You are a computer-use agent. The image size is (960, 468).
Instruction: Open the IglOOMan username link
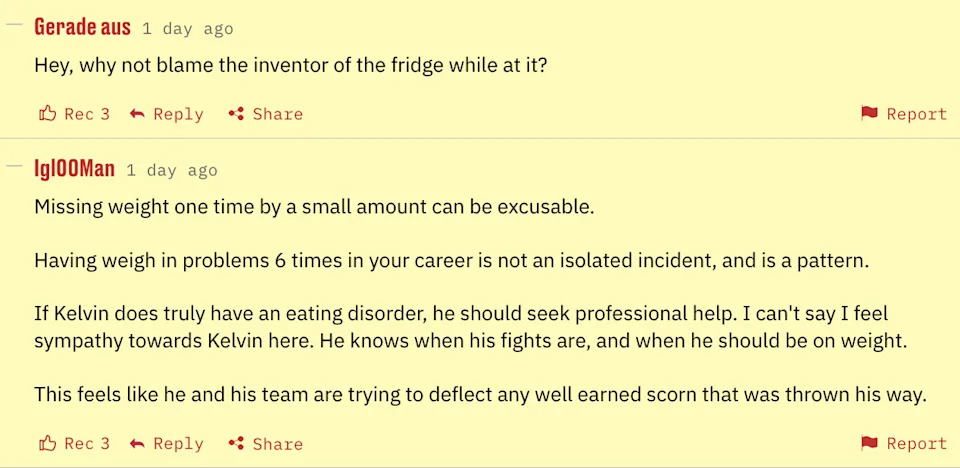[74, 168]
